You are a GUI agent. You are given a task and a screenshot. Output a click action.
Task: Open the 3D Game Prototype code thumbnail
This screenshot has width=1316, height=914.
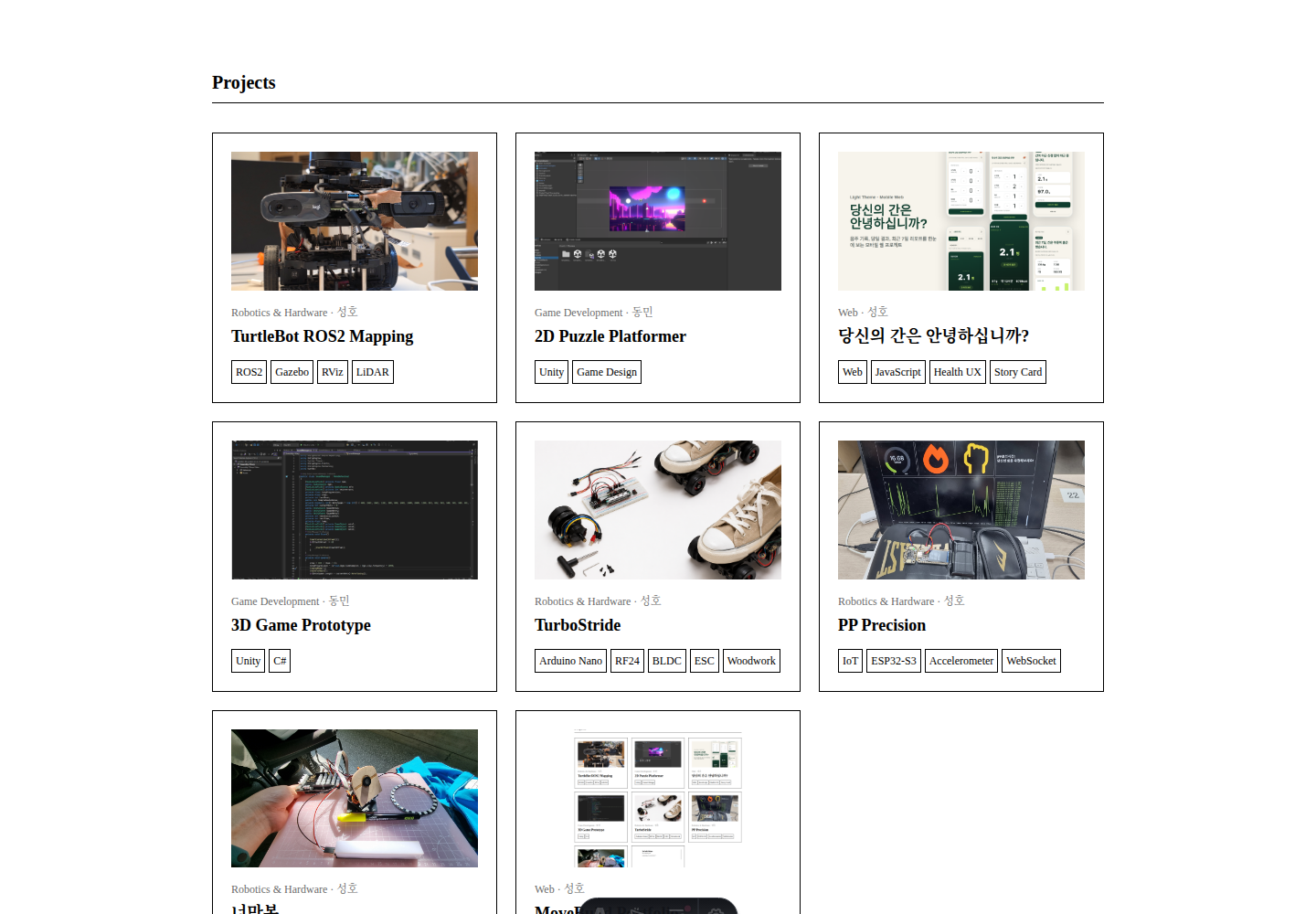355,510
